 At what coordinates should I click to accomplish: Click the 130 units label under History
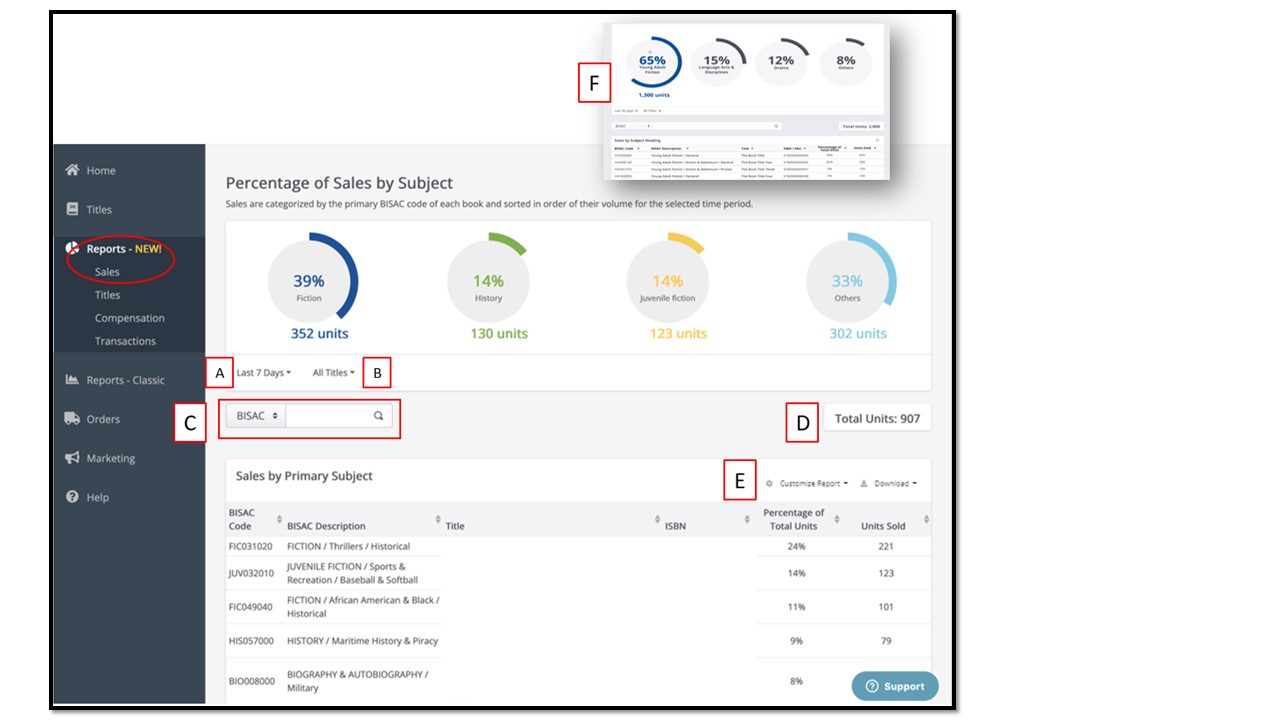pyautogui.click(x=498, y=333)
